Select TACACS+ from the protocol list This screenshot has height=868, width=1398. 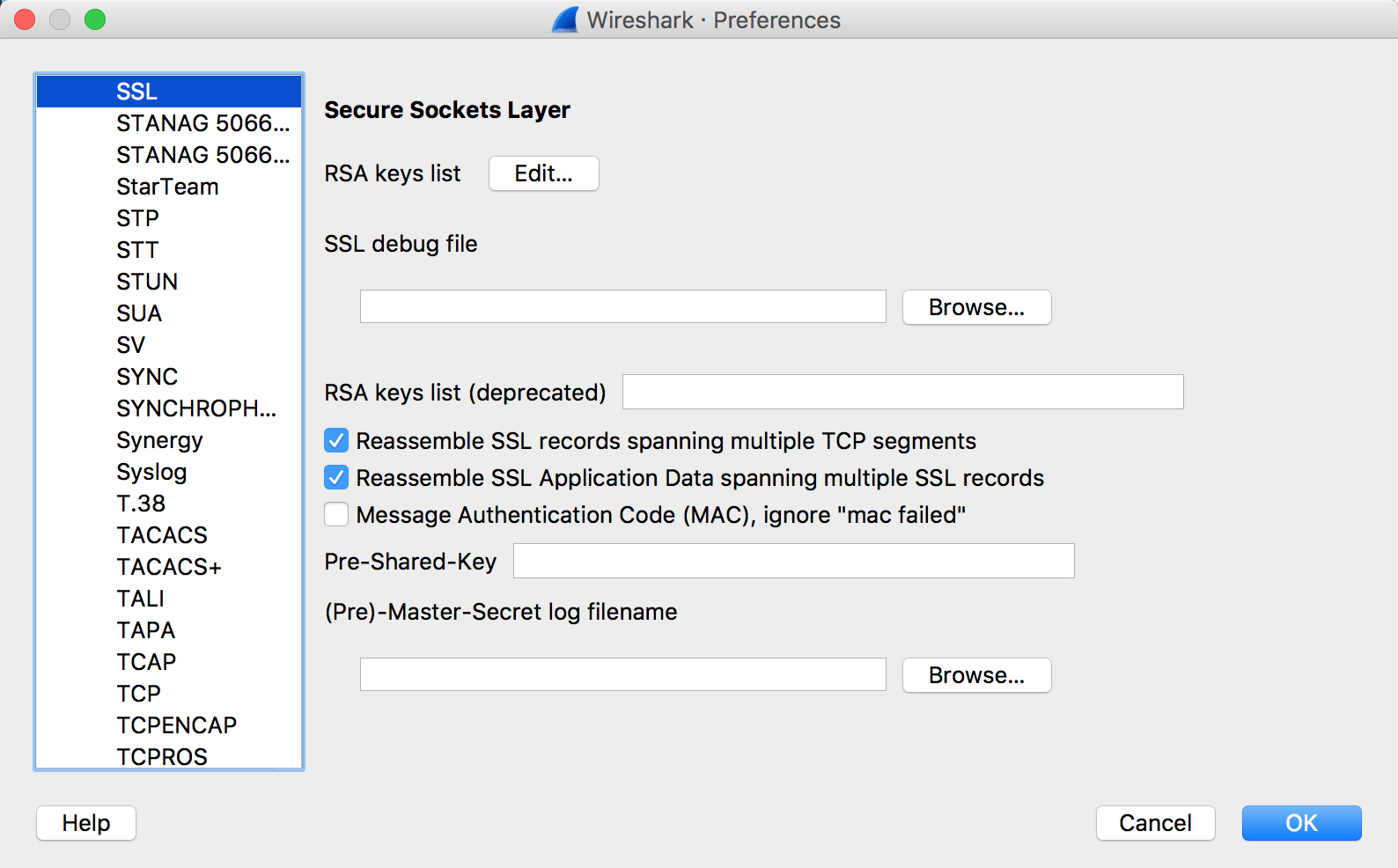point(168,567)
